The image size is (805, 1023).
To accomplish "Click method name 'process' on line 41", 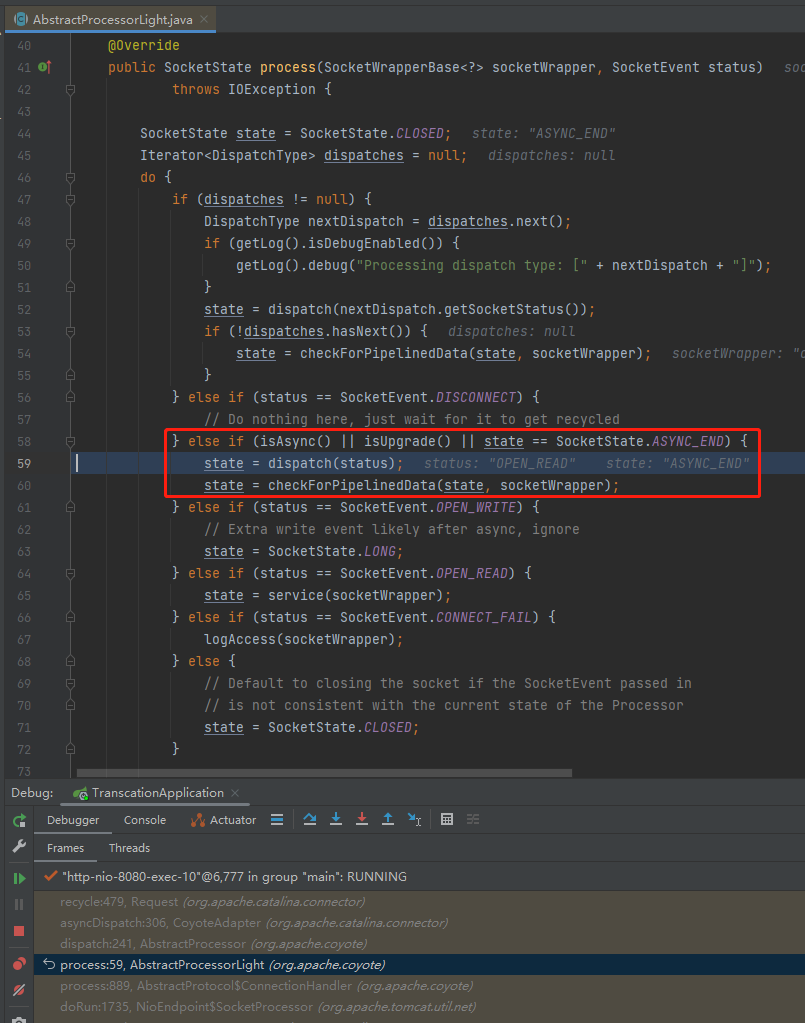I will (288, 67).
